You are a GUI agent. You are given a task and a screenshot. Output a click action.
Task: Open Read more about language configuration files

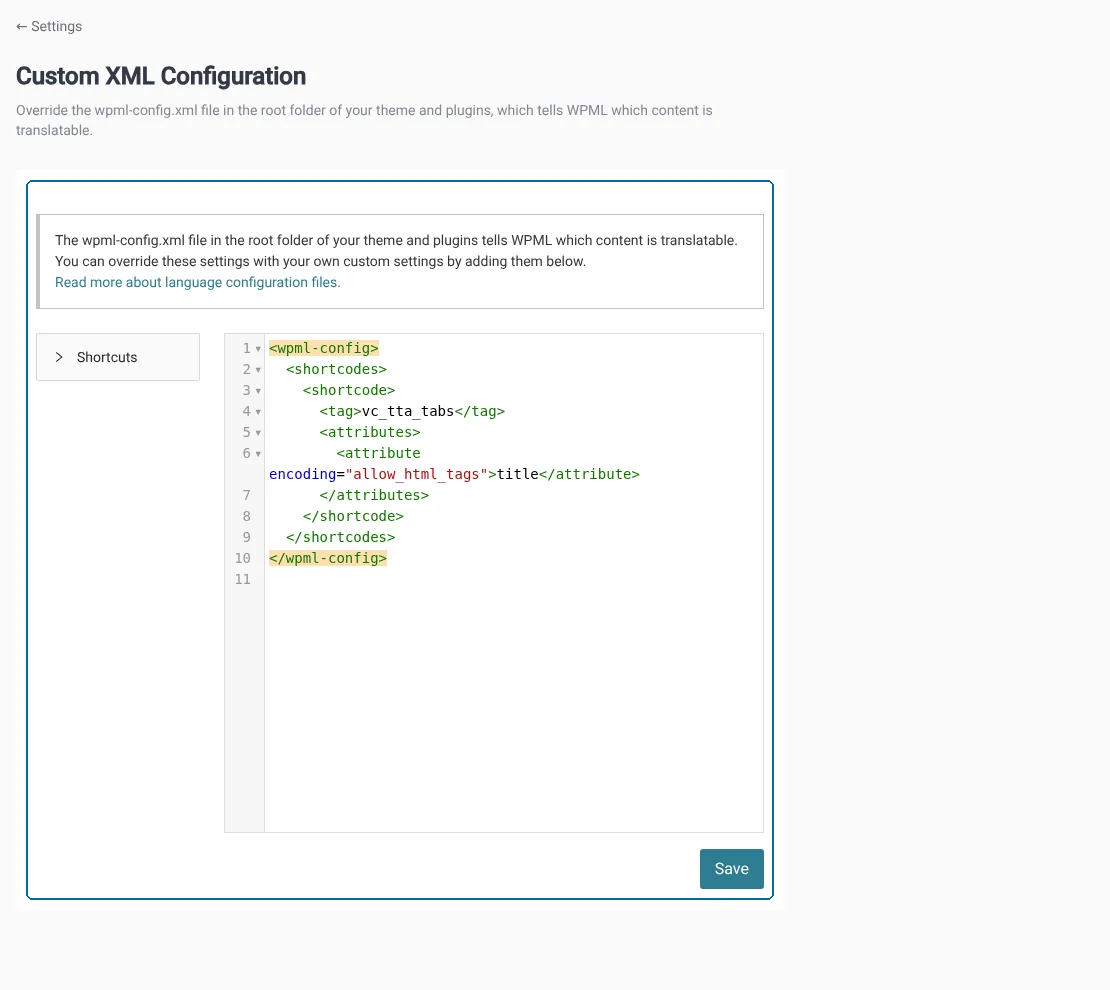click(198, 282)
